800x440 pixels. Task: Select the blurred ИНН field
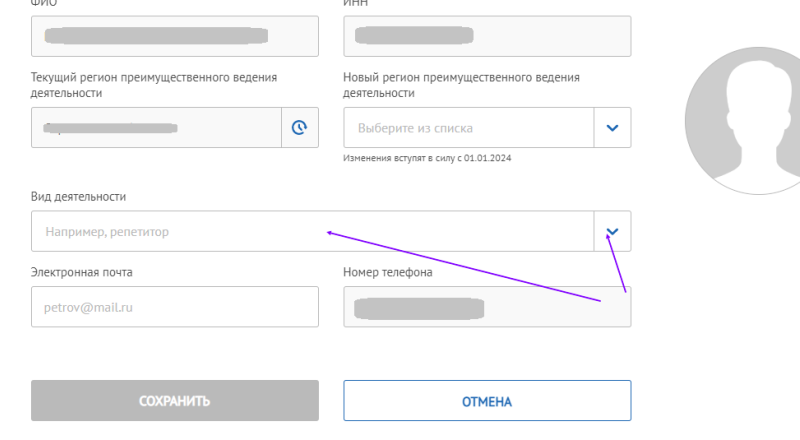(487, 36)
